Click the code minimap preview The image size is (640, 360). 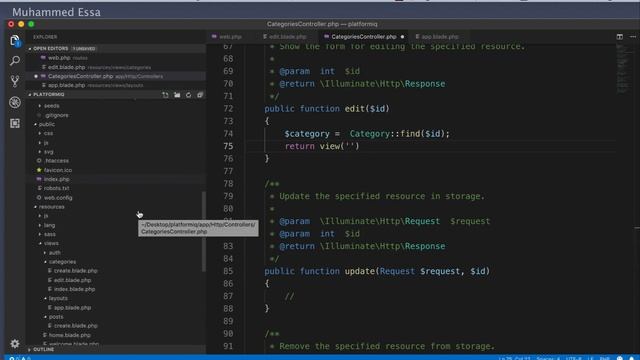622,69
